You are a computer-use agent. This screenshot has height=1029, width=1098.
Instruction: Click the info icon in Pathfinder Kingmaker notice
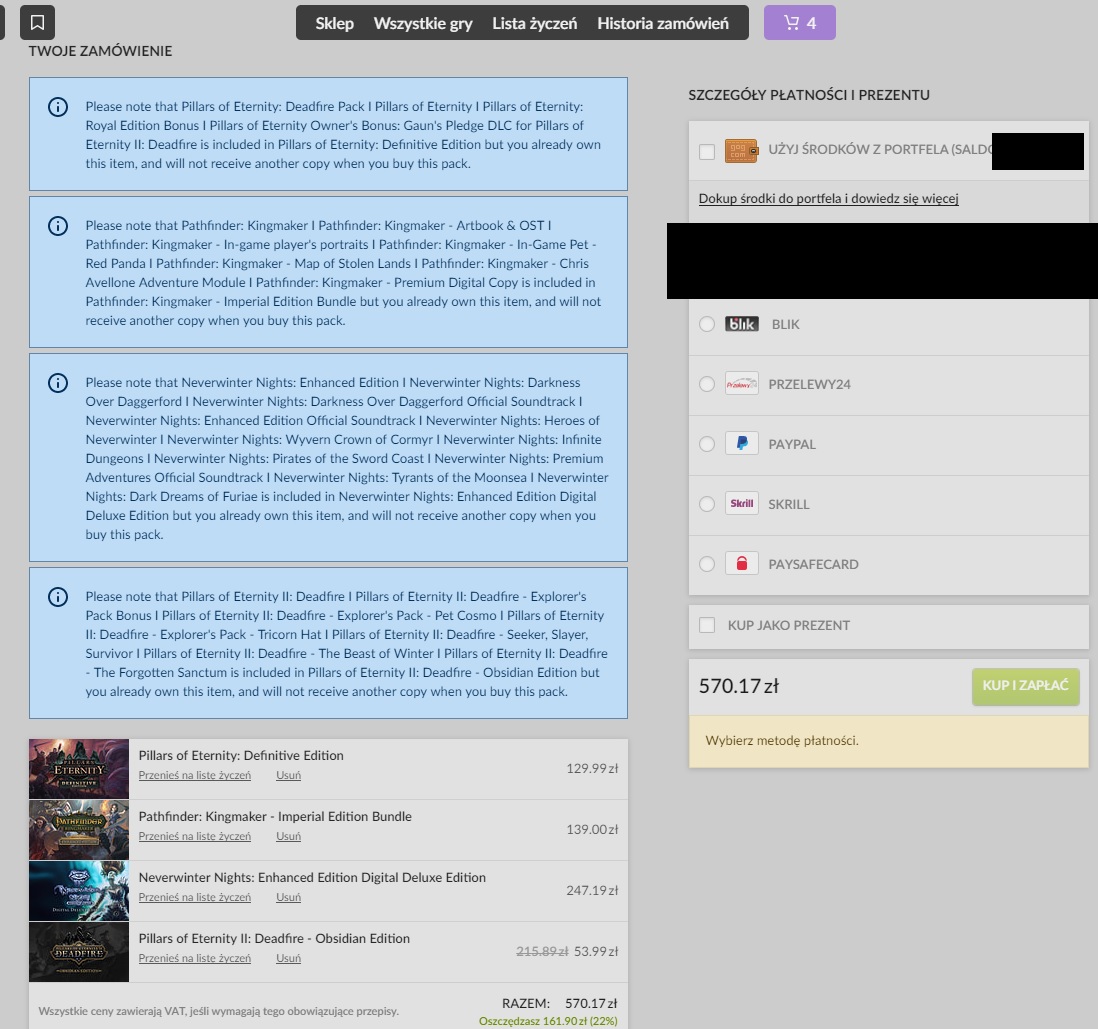pos(57,226)
